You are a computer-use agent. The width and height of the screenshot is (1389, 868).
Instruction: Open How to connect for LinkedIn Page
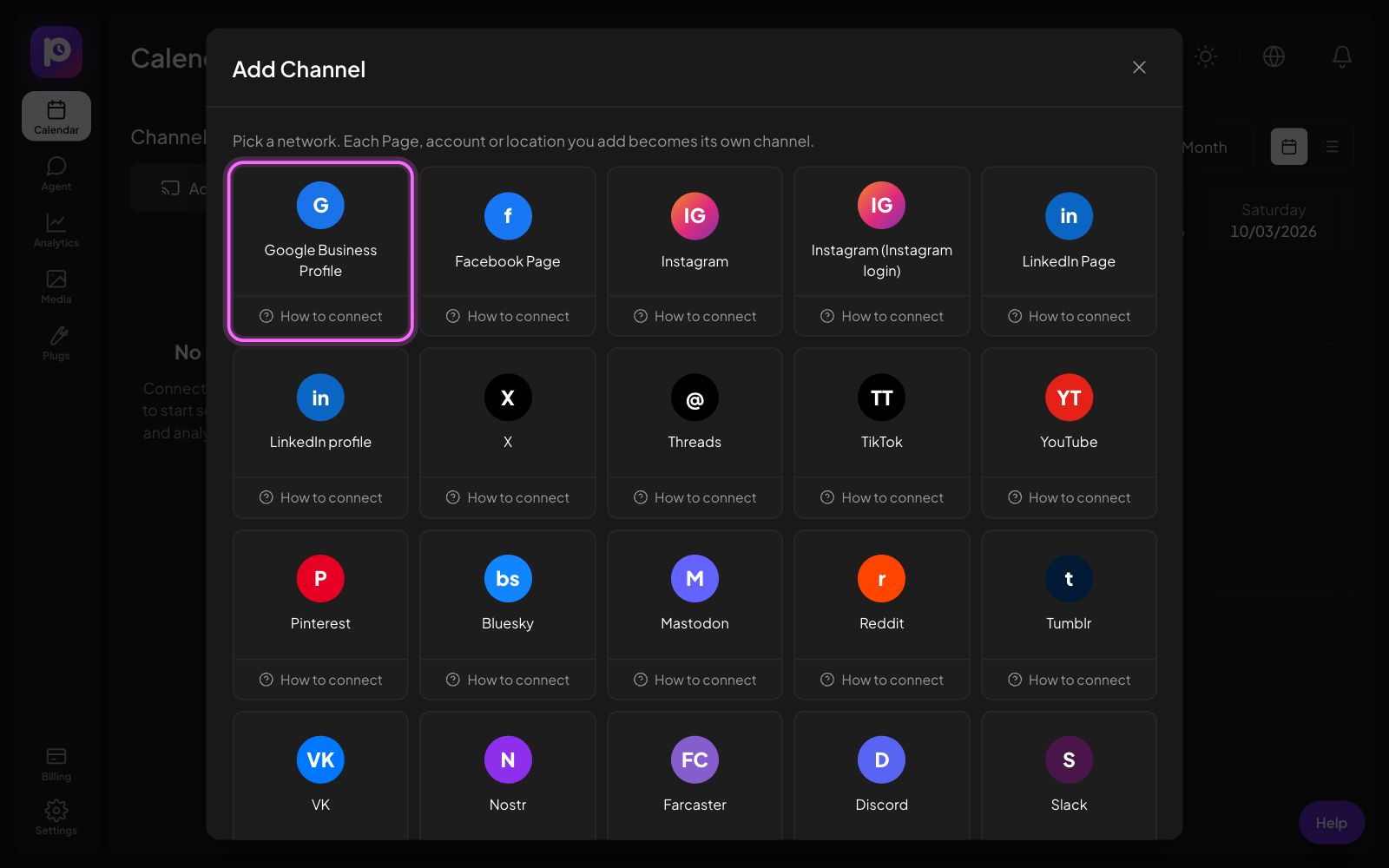click(1069, 316)
